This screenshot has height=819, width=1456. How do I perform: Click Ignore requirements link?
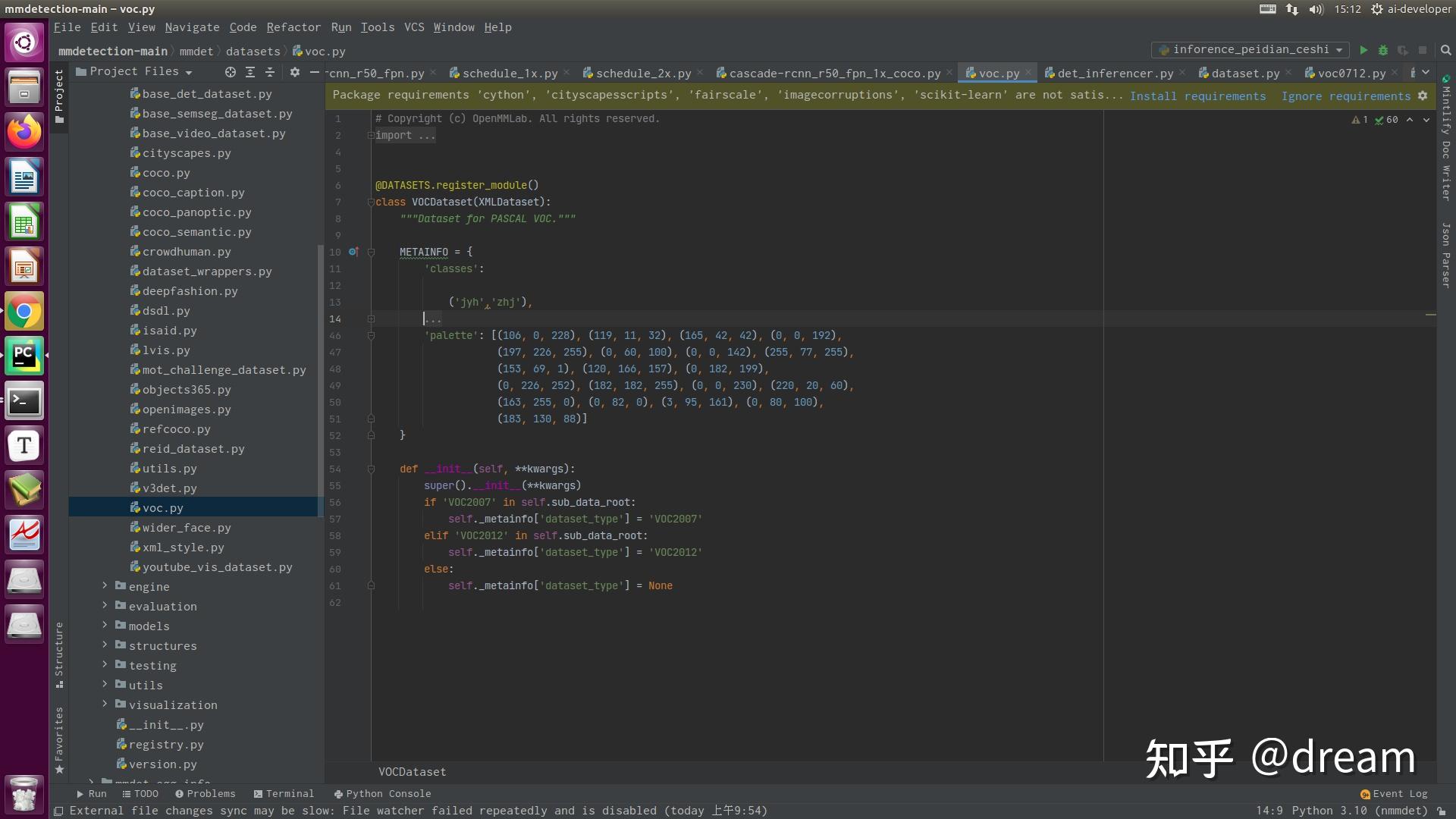click(x=1345, y=96)
